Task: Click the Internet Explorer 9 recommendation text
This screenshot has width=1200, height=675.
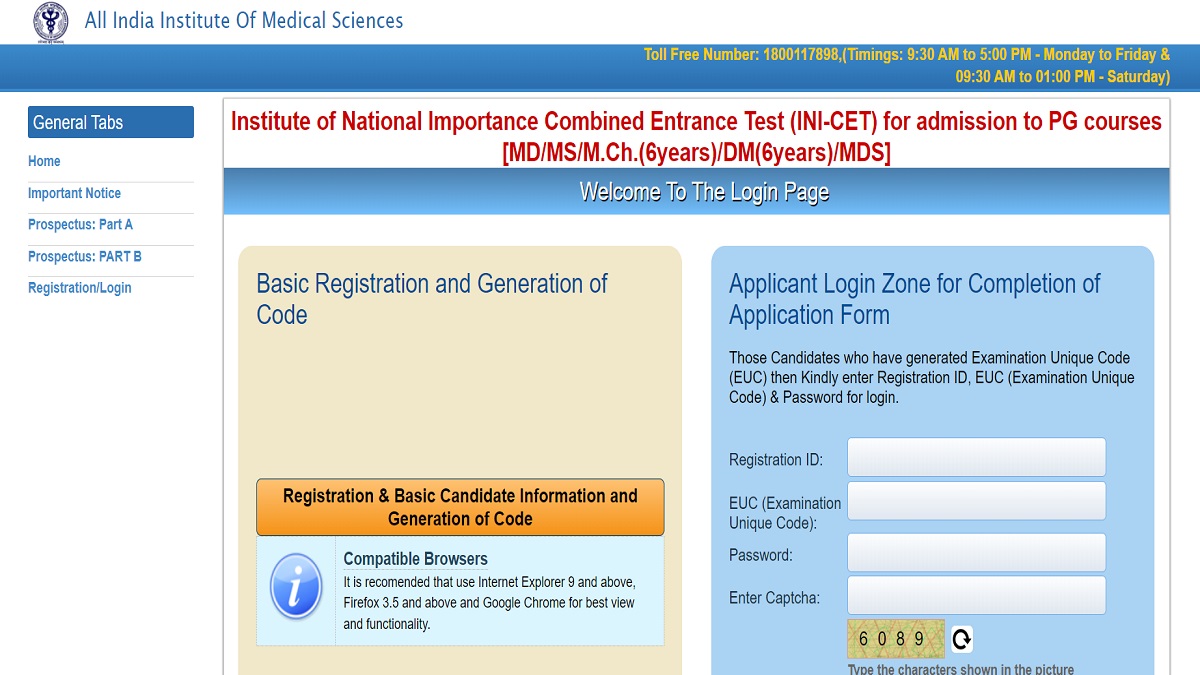Action: [x=490, y=603]
